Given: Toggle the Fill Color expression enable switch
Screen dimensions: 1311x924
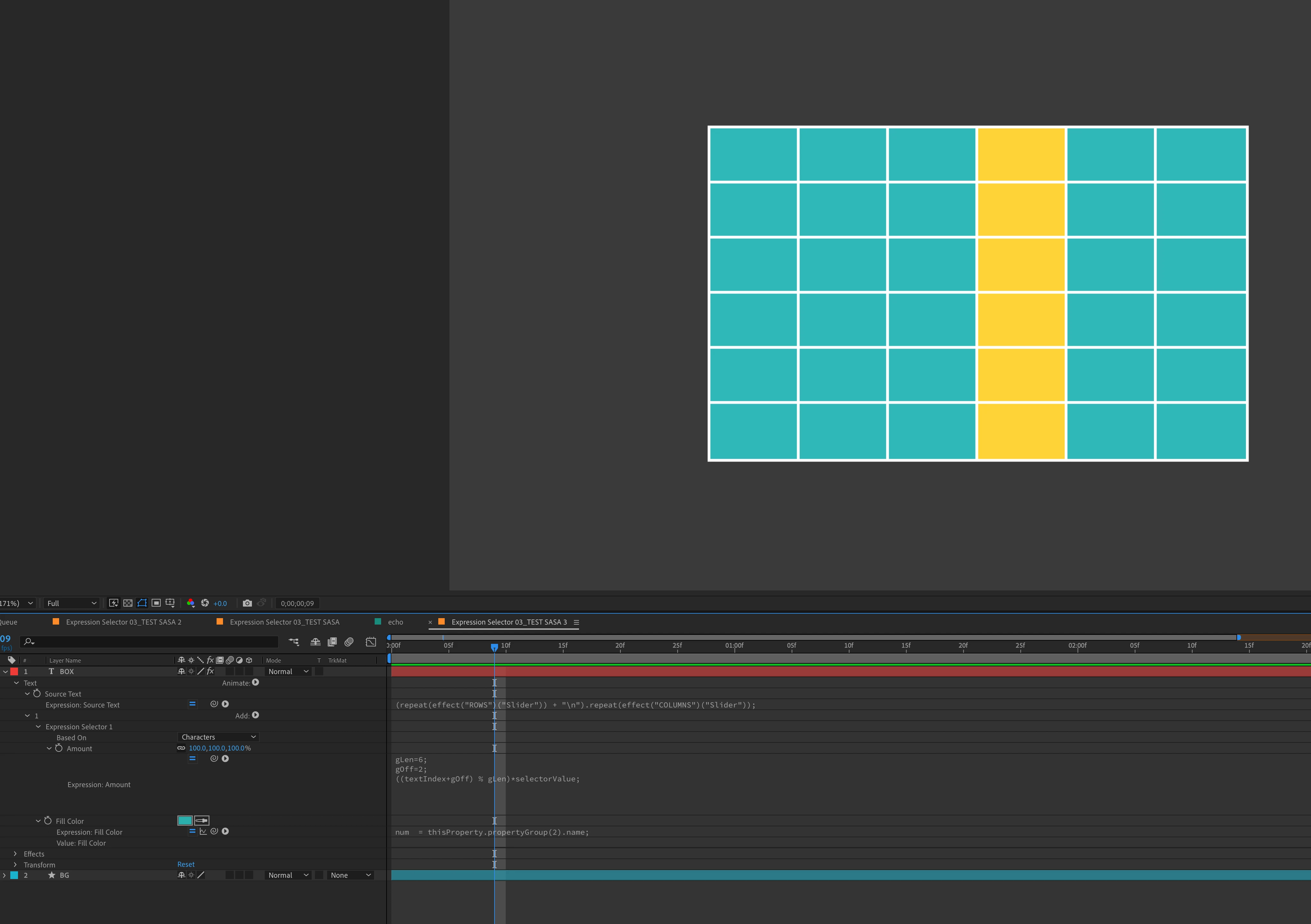Looking at the screenshot, I should 192,831.
